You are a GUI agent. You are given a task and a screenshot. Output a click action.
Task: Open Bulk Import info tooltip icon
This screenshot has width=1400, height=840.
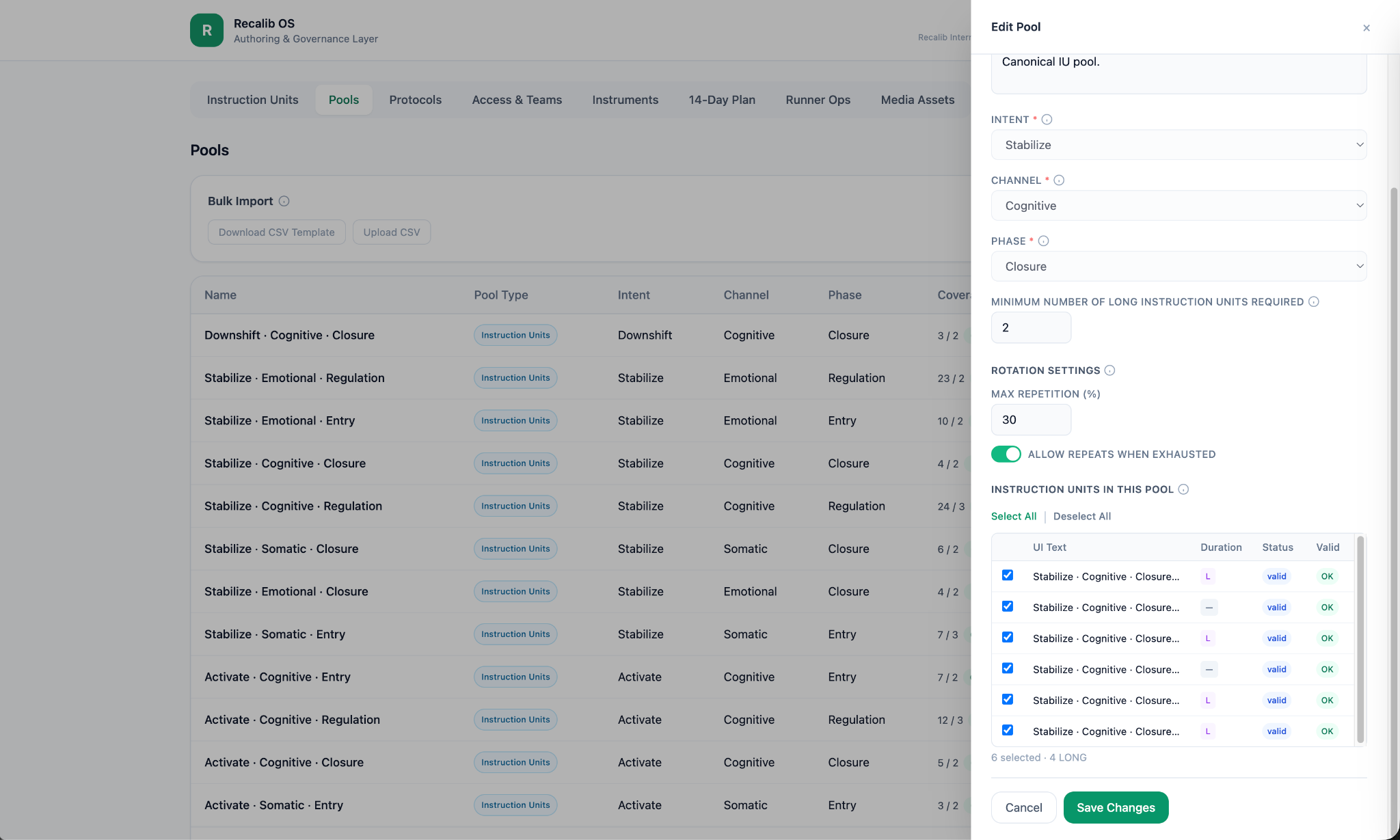click(x=284, y=201)
